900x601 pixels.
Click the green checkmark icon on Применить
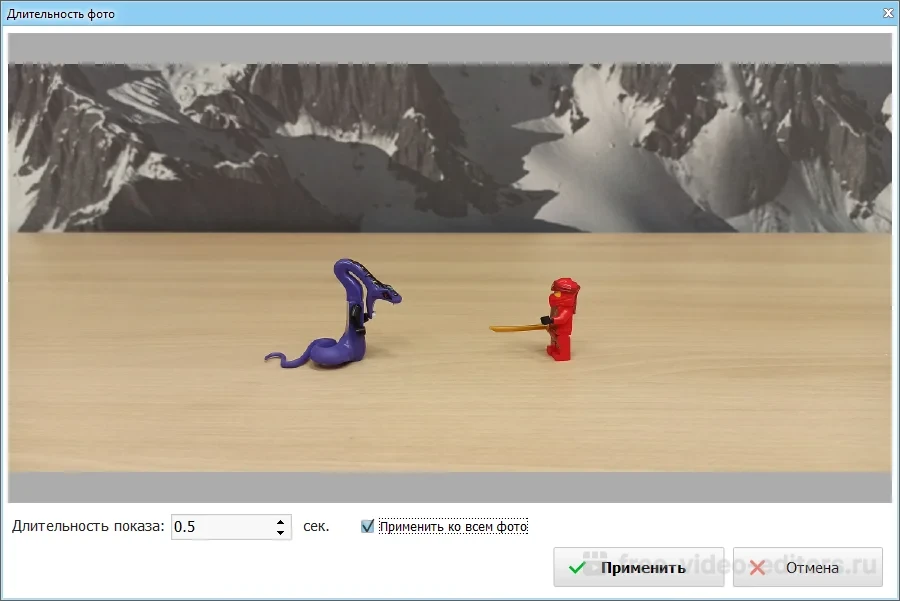(577, 567)
